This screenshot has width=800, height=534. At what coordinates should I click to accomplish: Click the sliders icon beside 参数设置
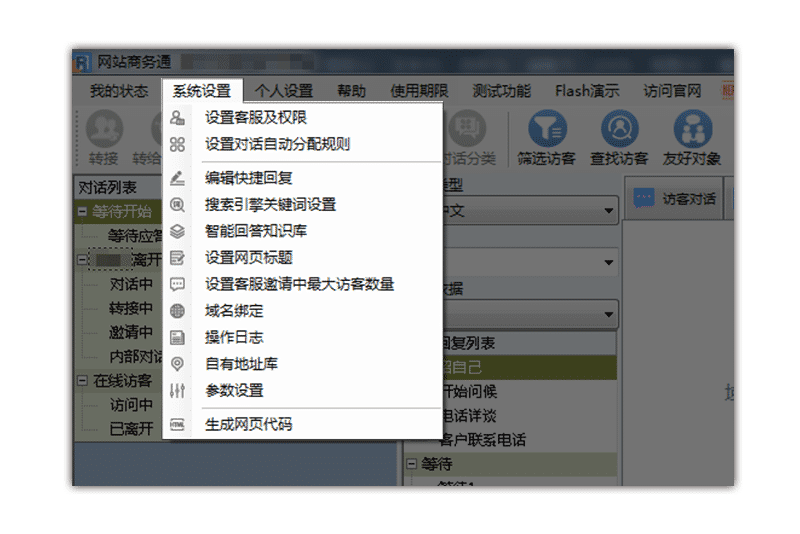(177, 391)
